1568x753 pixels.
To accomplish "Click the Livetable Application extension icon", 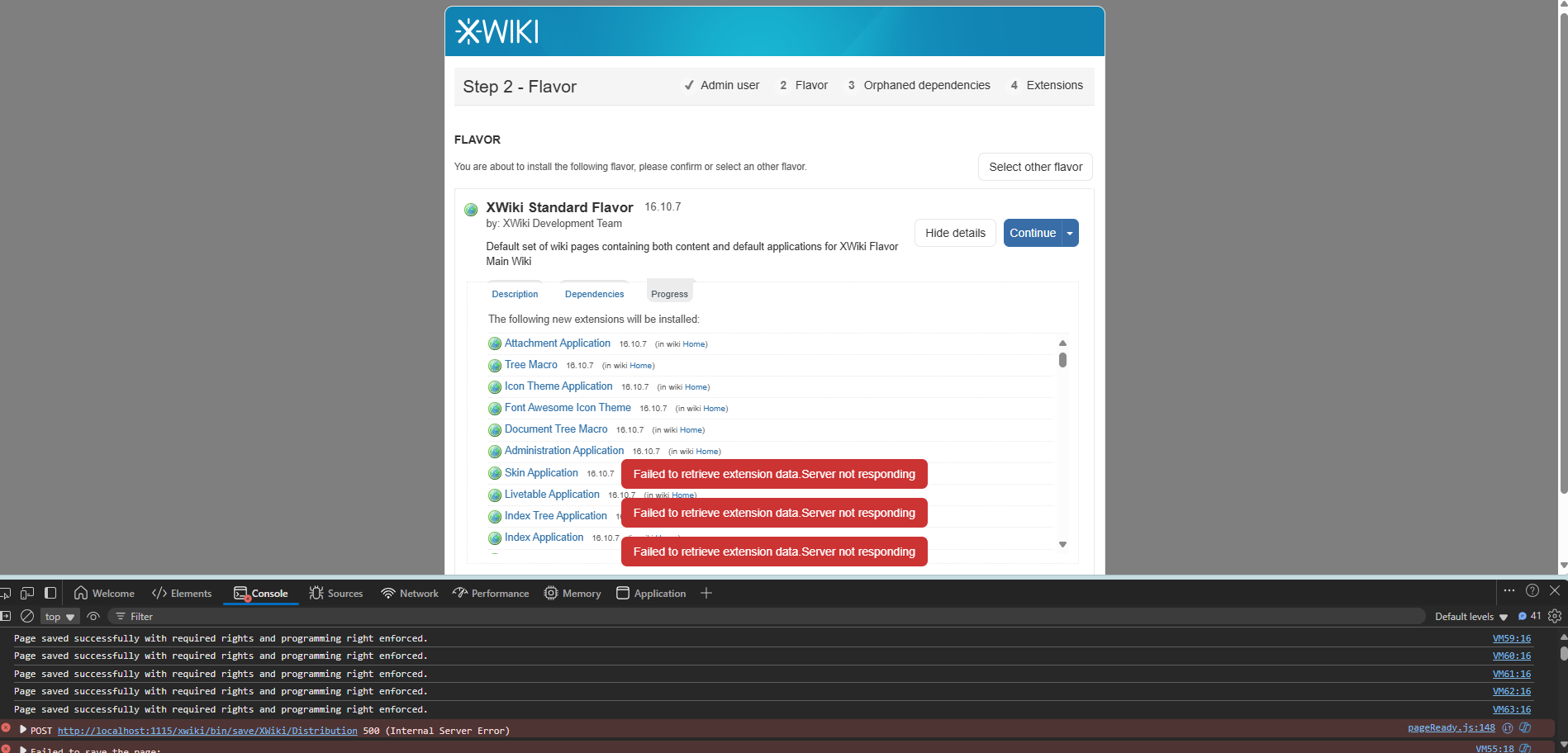I will click(x=495, y=495).
